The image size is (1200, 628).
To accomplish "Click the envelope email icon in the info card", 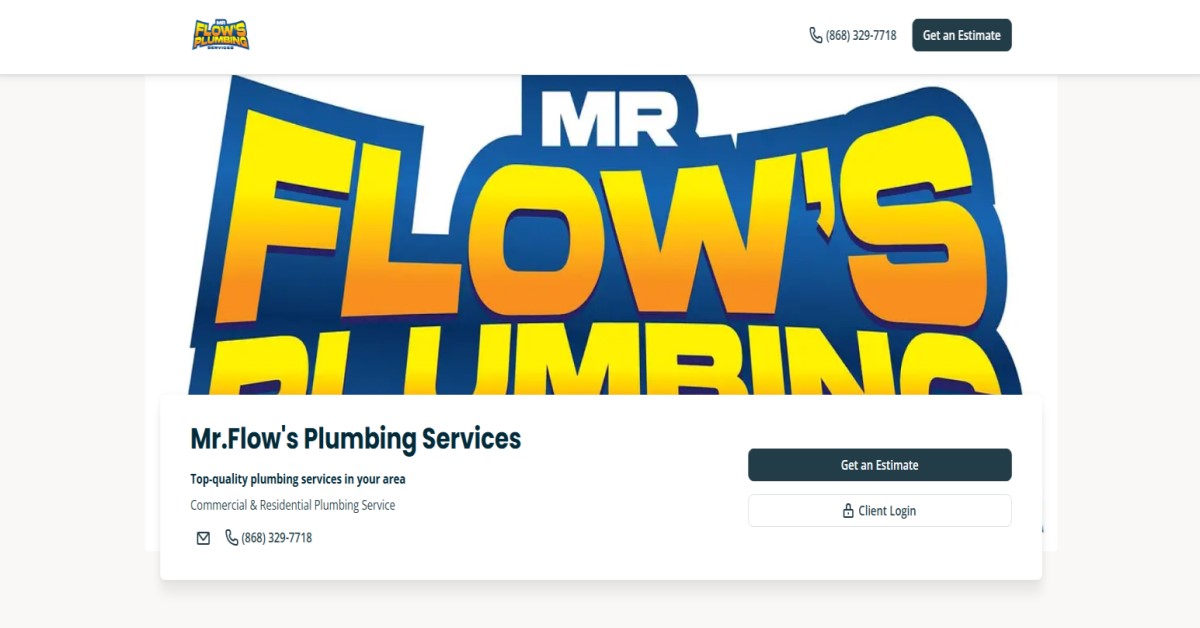I will [x=203, y=537].
